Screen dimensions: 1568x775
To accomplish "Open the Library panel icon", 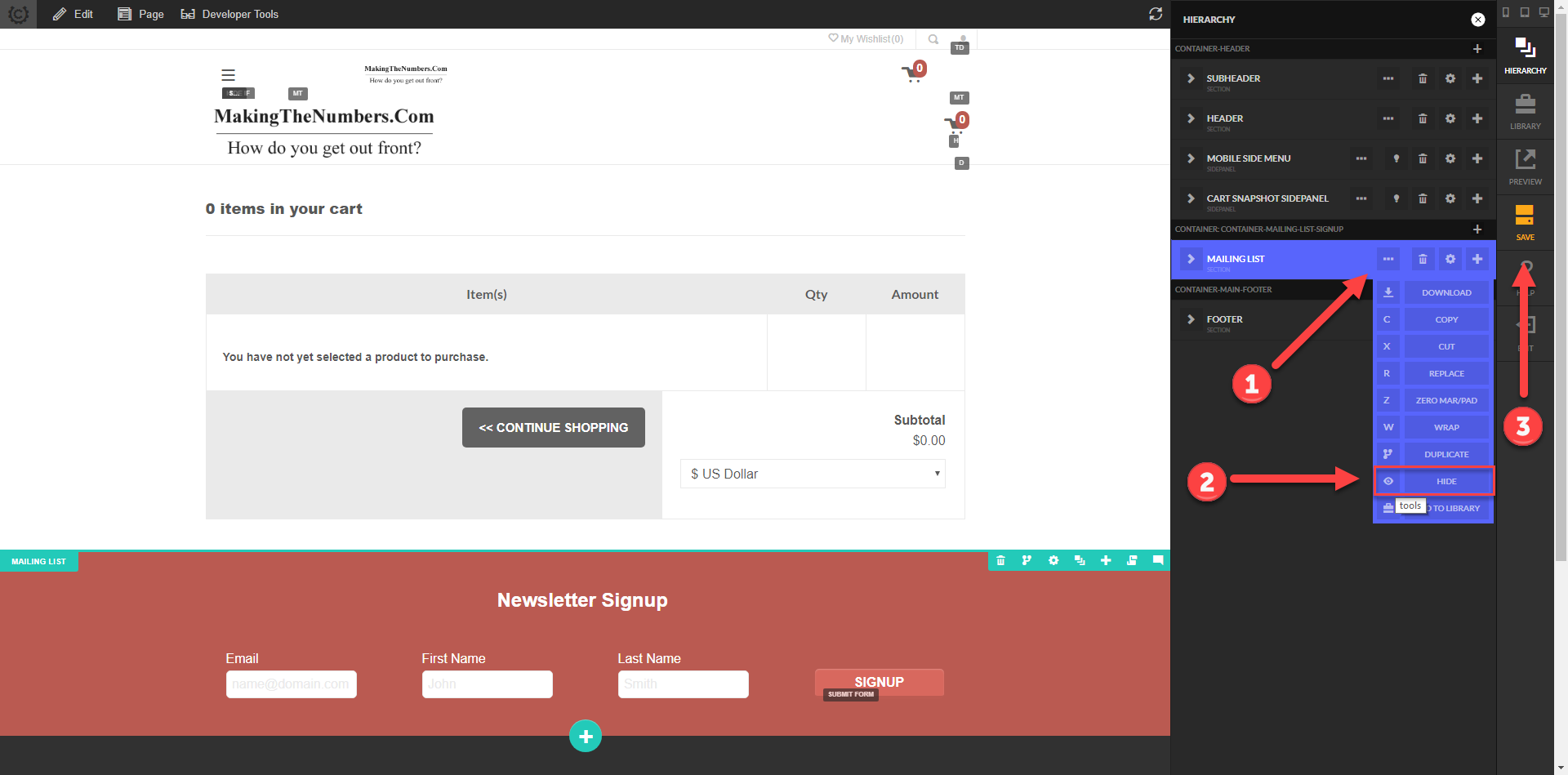I will click(x=1525, y=112).
